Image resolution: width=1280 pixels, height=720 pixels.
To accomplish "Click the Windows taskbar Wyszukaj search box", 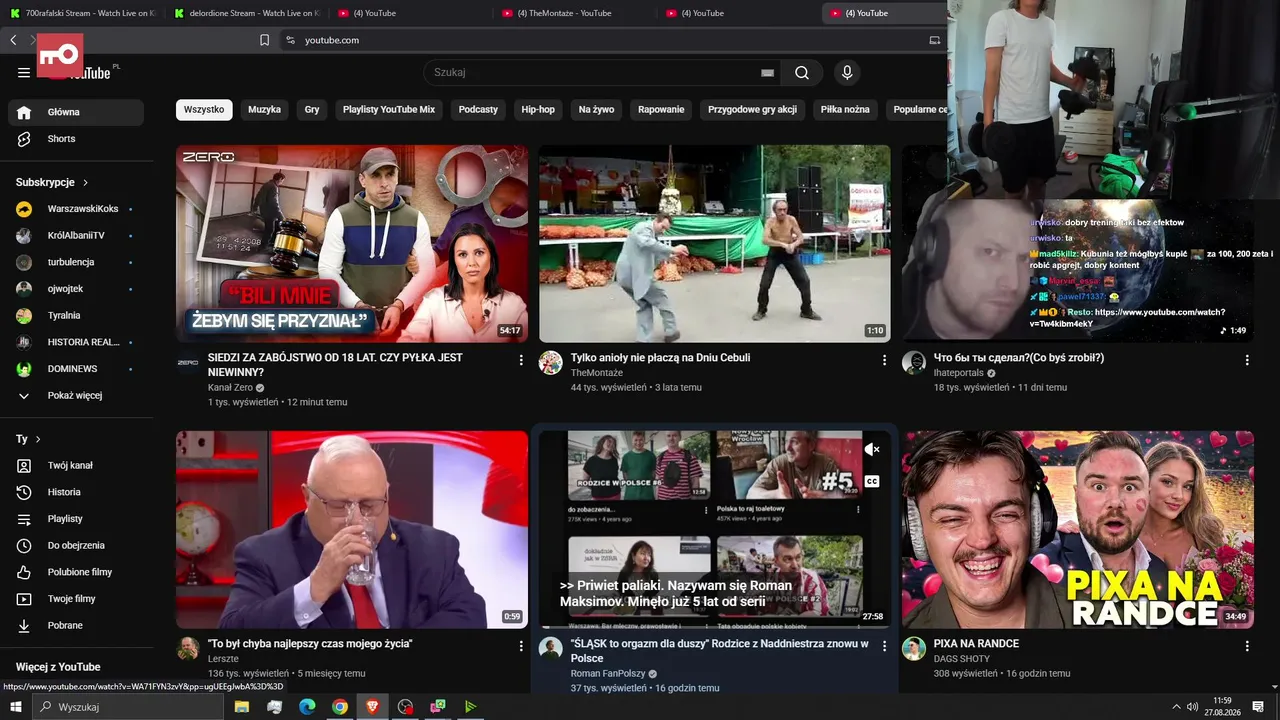I will tap(128, 707).
